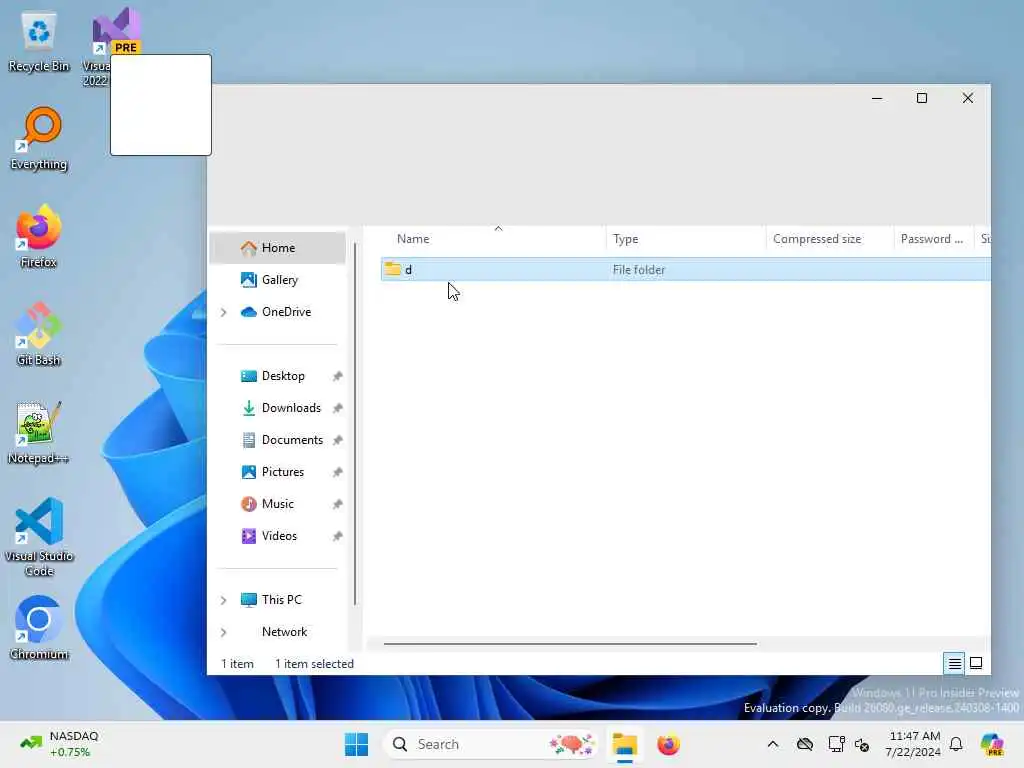Open the Windows Start menu
Viewport: 1024px width, 768px height.
point(357,744)
